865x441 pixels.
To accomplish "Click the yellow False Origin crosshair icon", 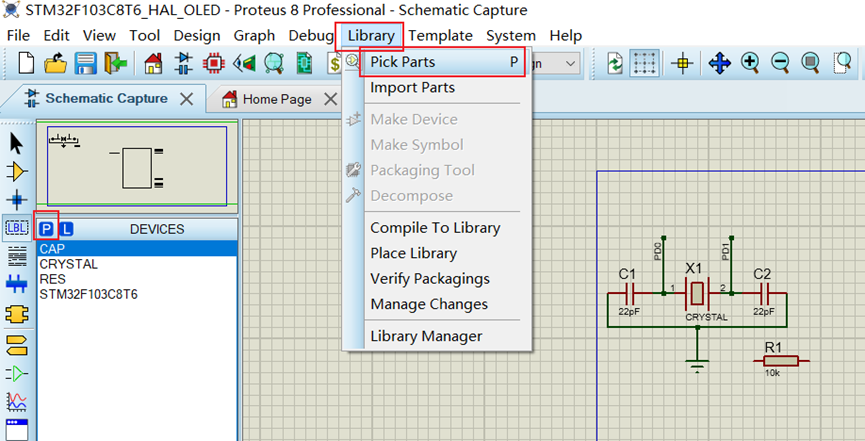I will coord(682,63).
